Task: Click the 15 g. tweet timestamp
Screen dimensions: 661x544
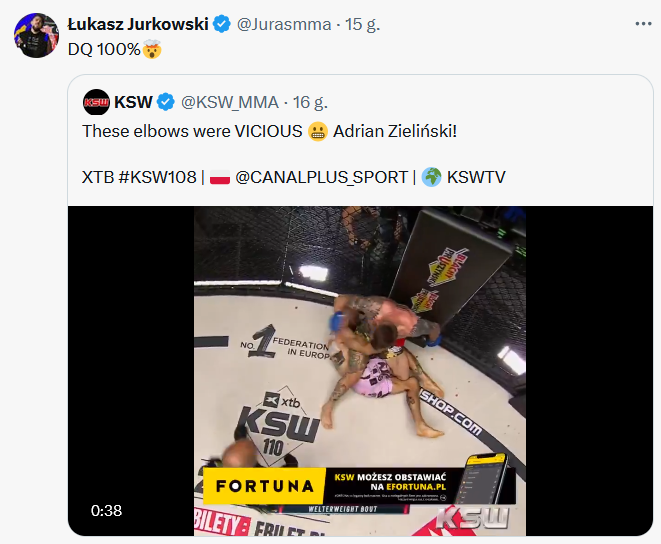Action: click(x=363, y=24)
